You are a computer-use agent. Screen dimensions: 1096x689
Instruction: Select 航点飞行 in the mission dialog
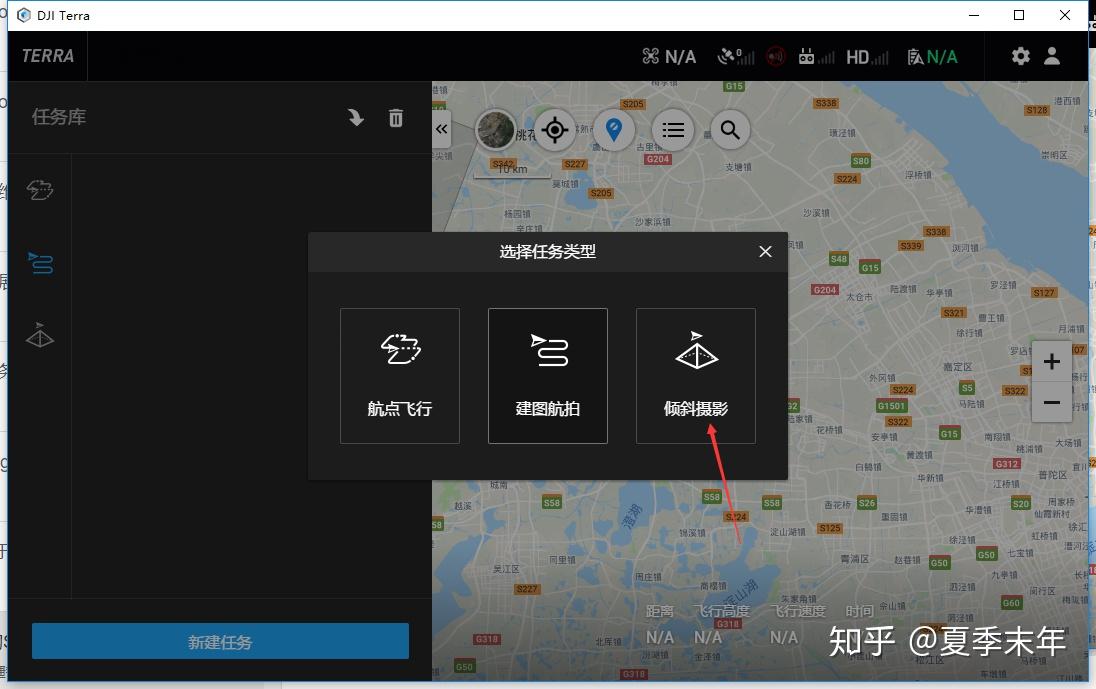point(399,375)
